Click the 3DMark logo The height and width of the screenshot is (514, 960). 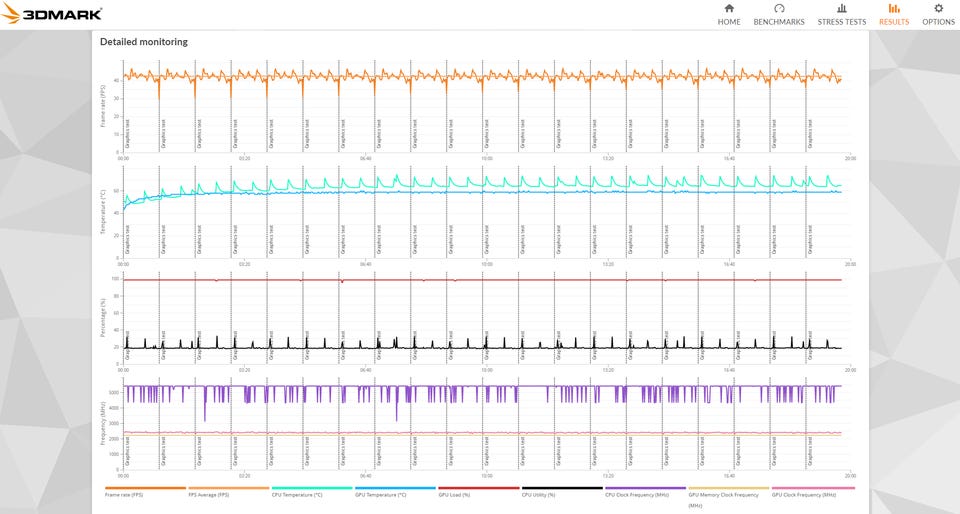52,15
